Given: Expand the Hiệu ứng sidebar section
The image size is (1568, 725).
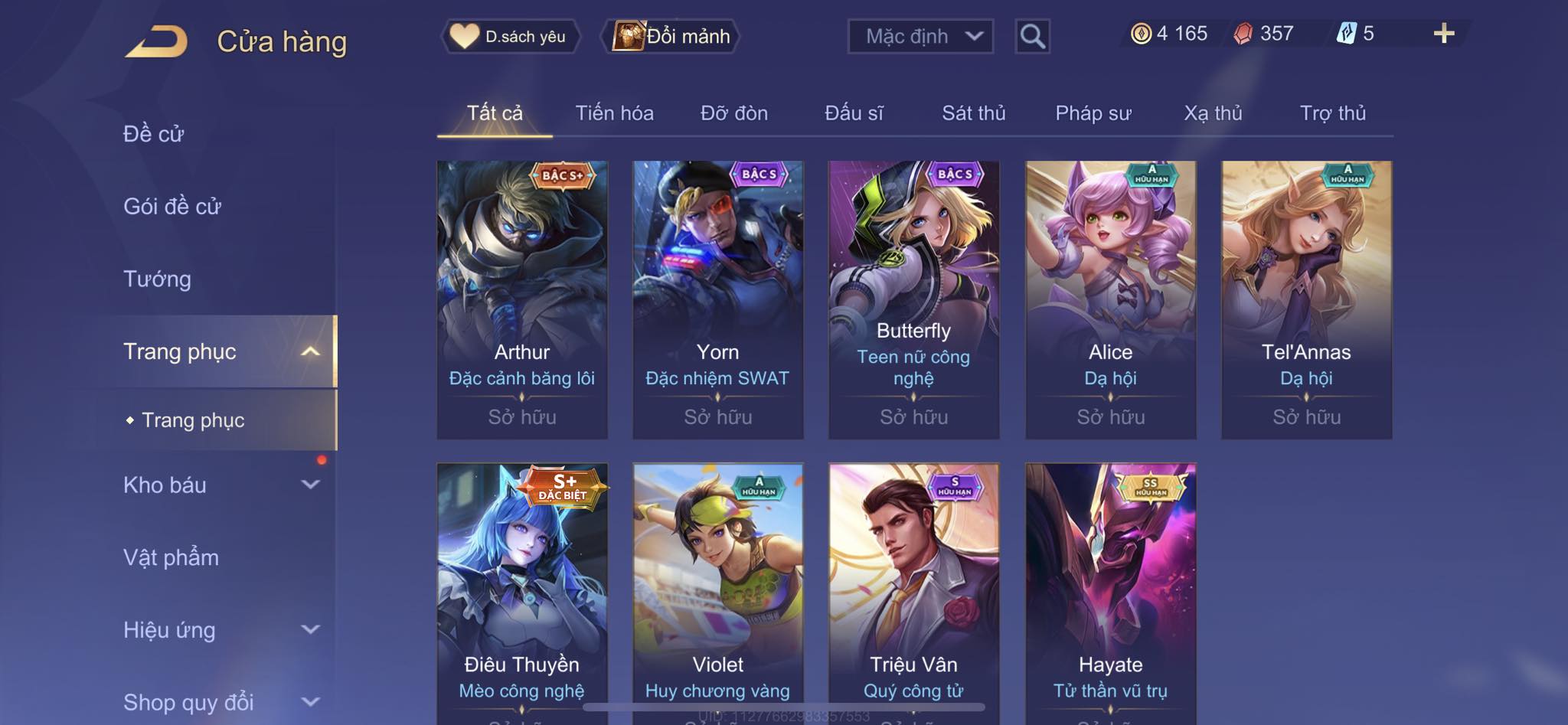Looking at the screenshot, I should pos(310,629).
